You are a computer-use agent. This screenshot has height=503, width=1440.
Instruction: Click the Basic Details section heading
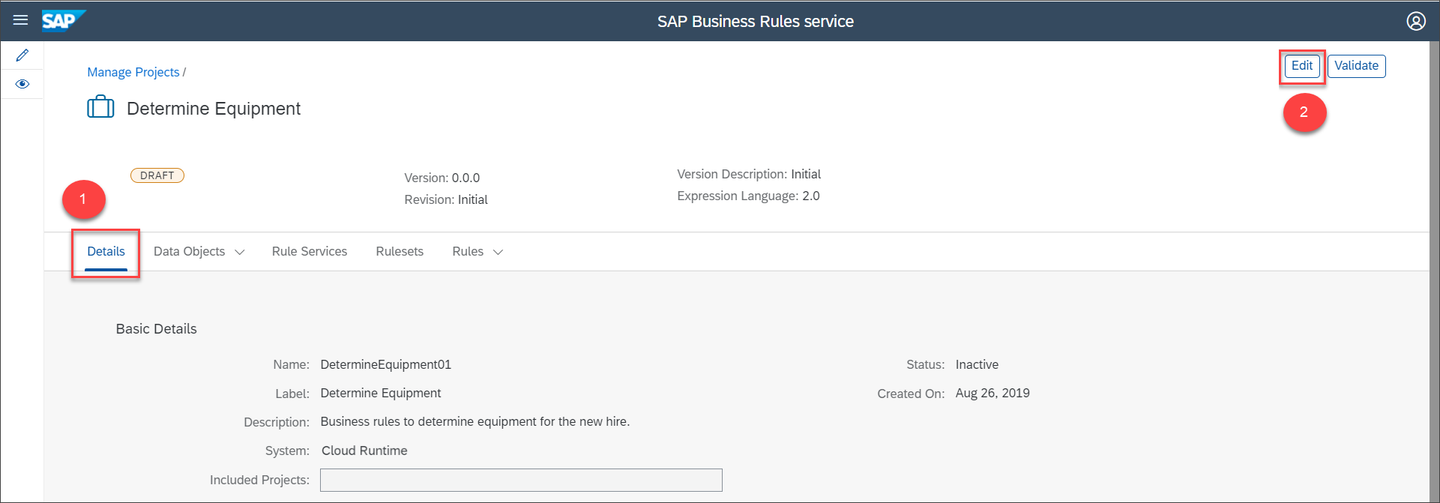[156, 329]
